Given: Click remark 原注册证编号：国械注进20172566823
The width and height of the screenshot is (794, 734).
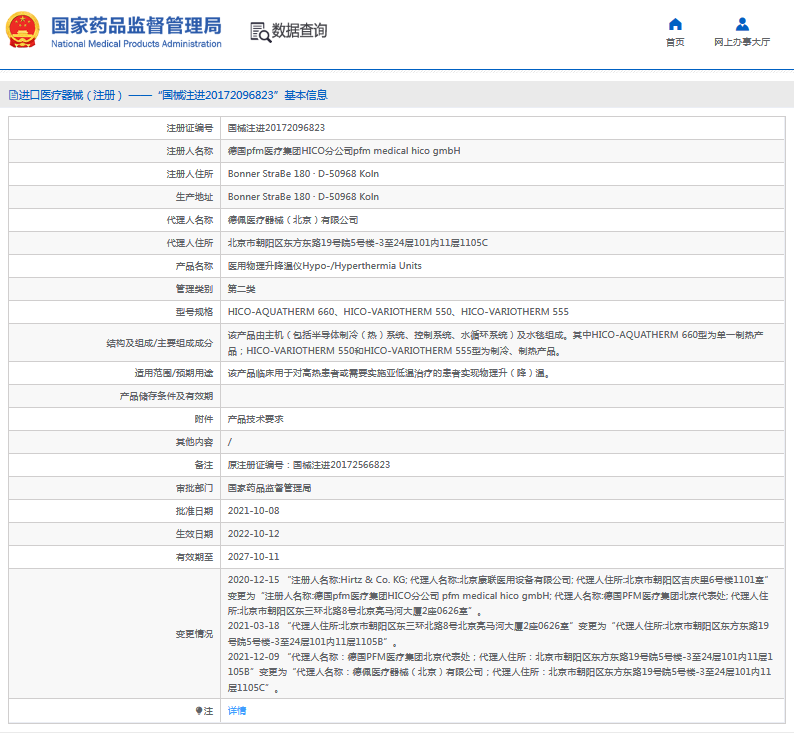Looking at the screenshot, I should click(309, 465).
